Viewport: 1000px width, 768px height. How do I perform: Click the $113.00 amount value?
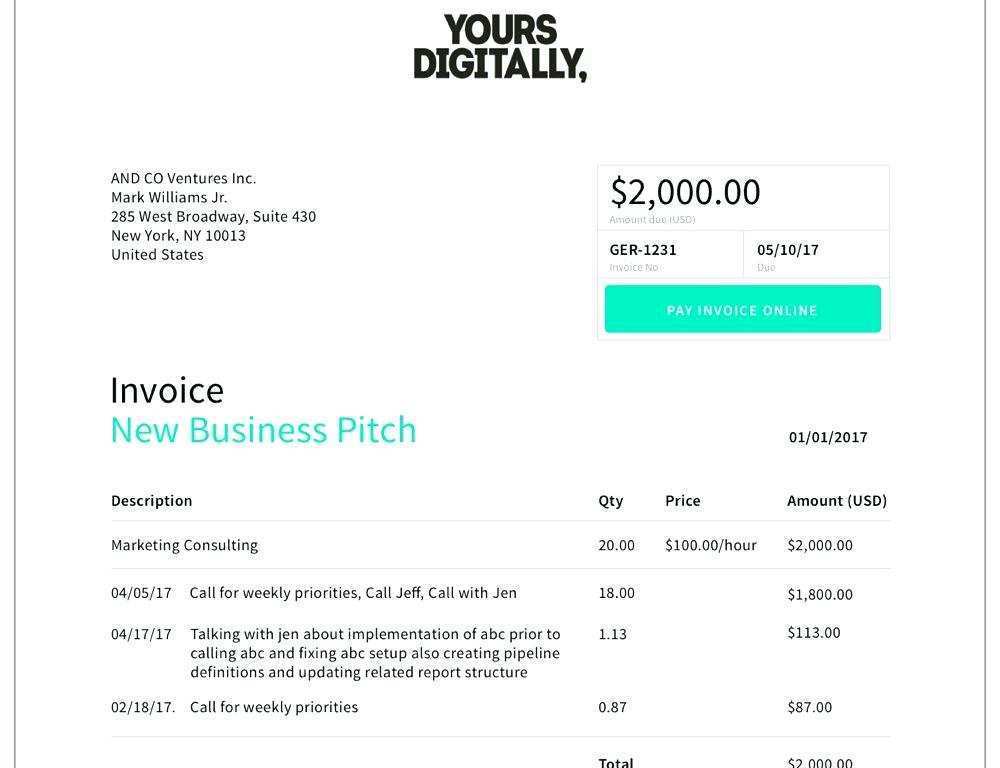pyautogui.click(x=814, y=632)
